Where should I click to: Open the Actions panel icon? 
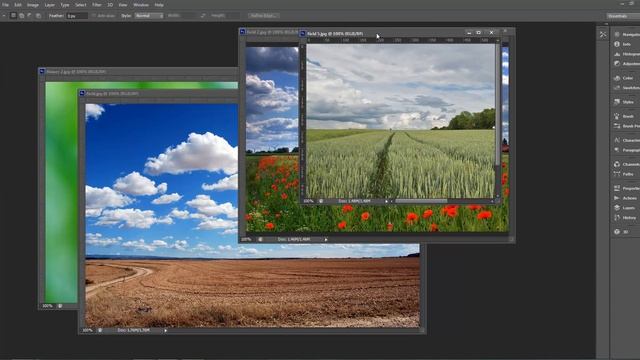click(x=617, y=198)
